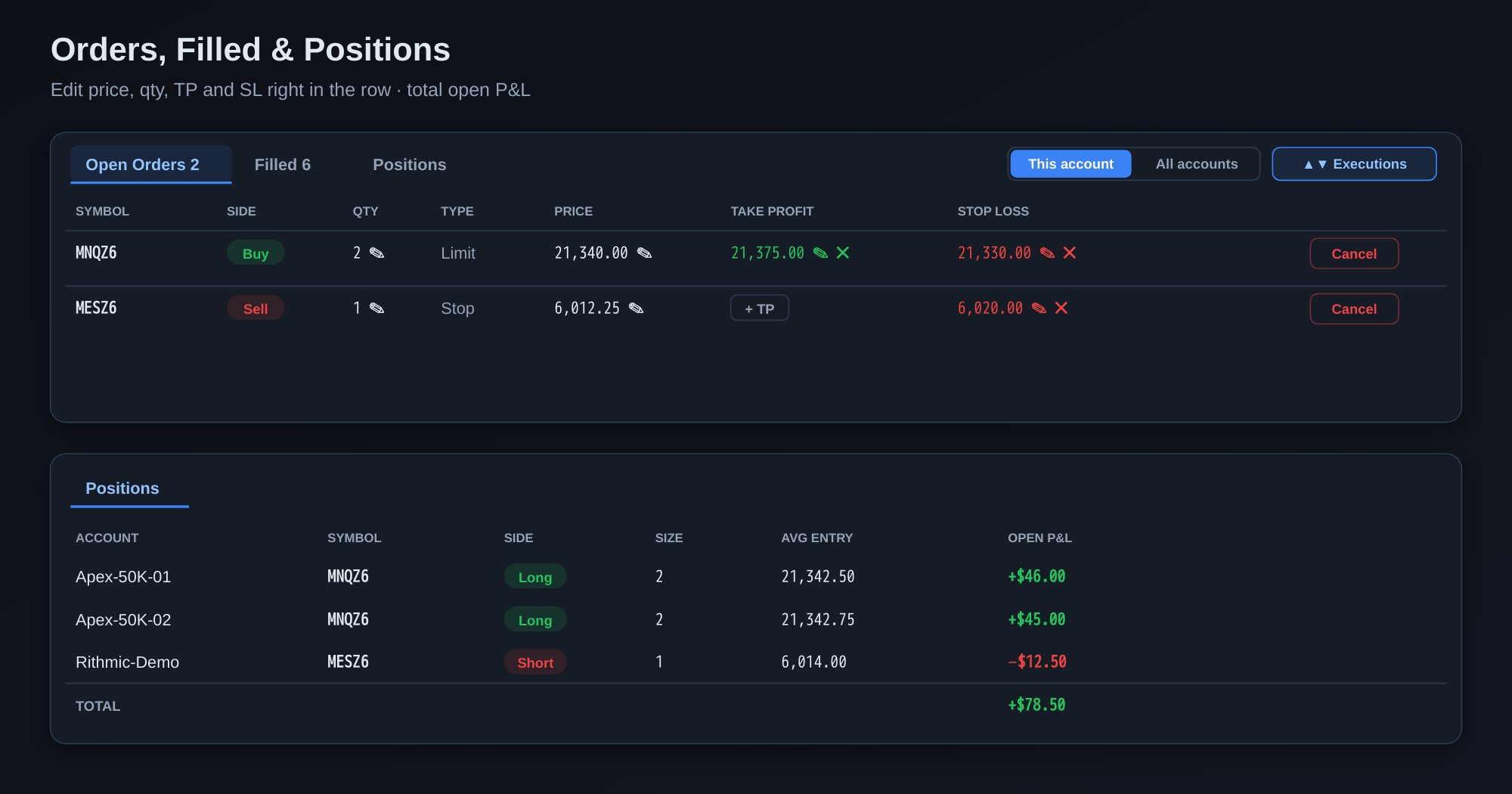Click the Apex-50K-01 account name

(123, 577)
